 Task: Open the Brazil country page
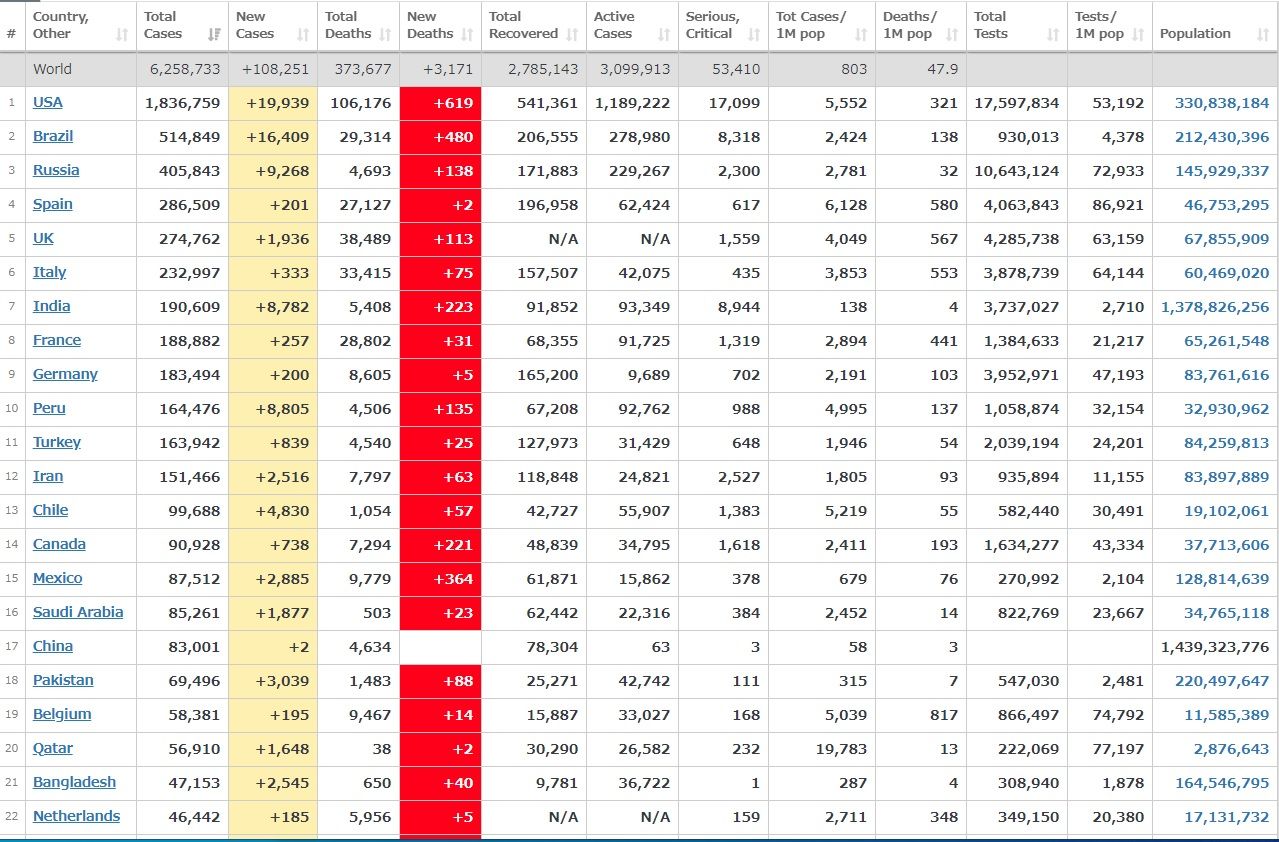(x=53, y=136)
